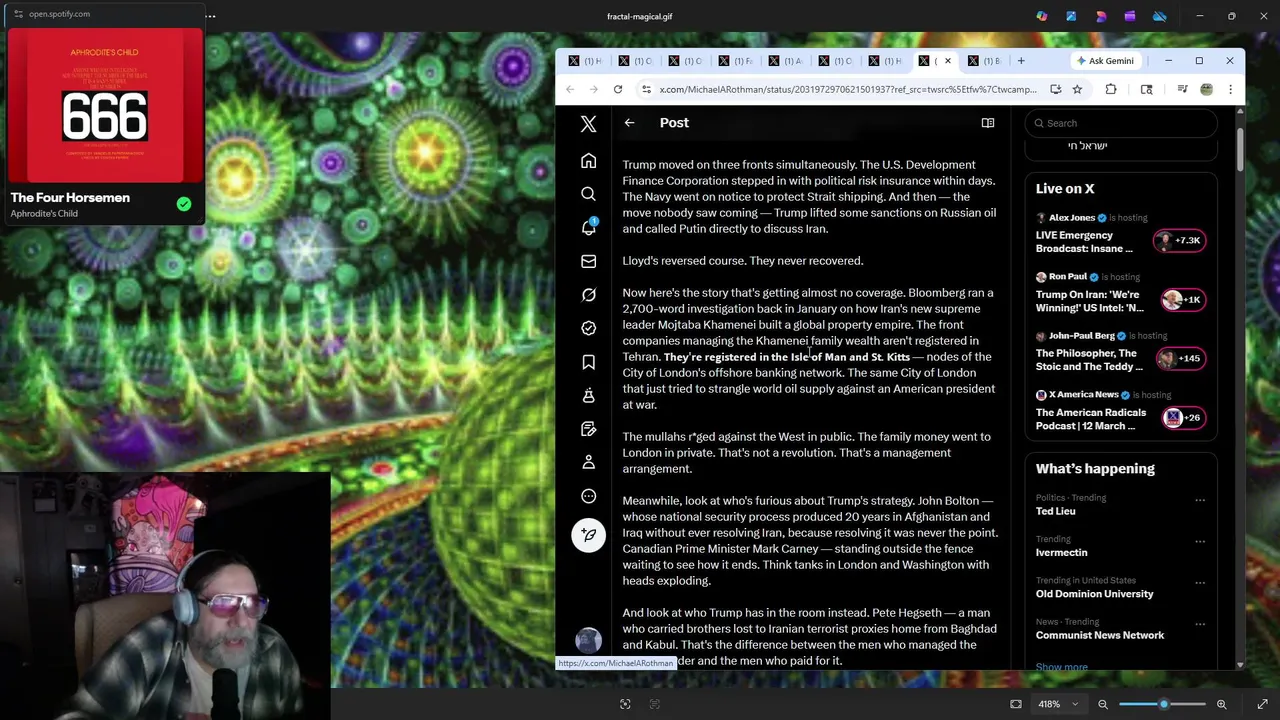Open Profile icon in X sidebar
Viewport: 1280px width, 720px height.
[588, 462]
